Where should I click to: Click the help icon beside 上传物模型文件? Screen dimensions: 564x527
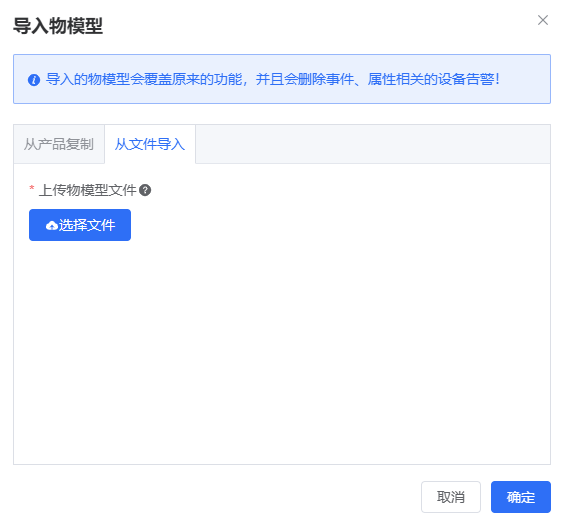click(x=145, y=190)
